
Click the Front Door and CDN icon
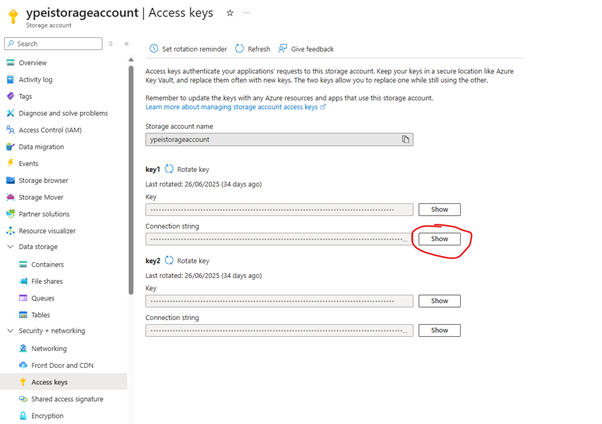coord(23,365)
